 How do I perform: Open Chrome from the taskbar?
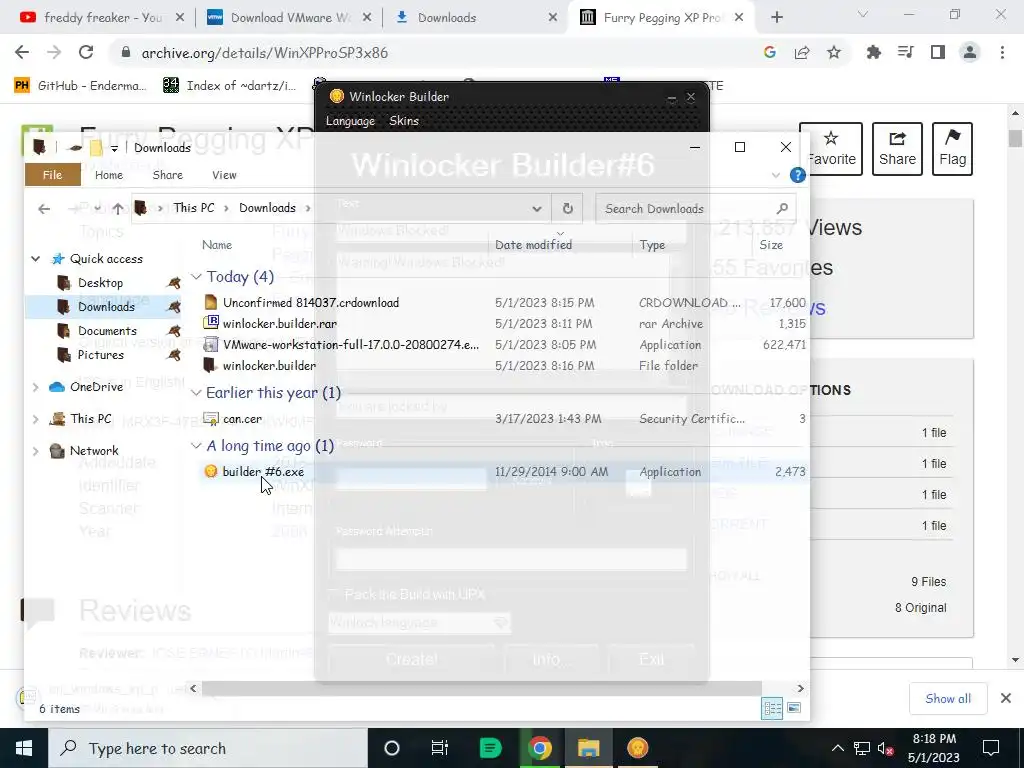539,748
